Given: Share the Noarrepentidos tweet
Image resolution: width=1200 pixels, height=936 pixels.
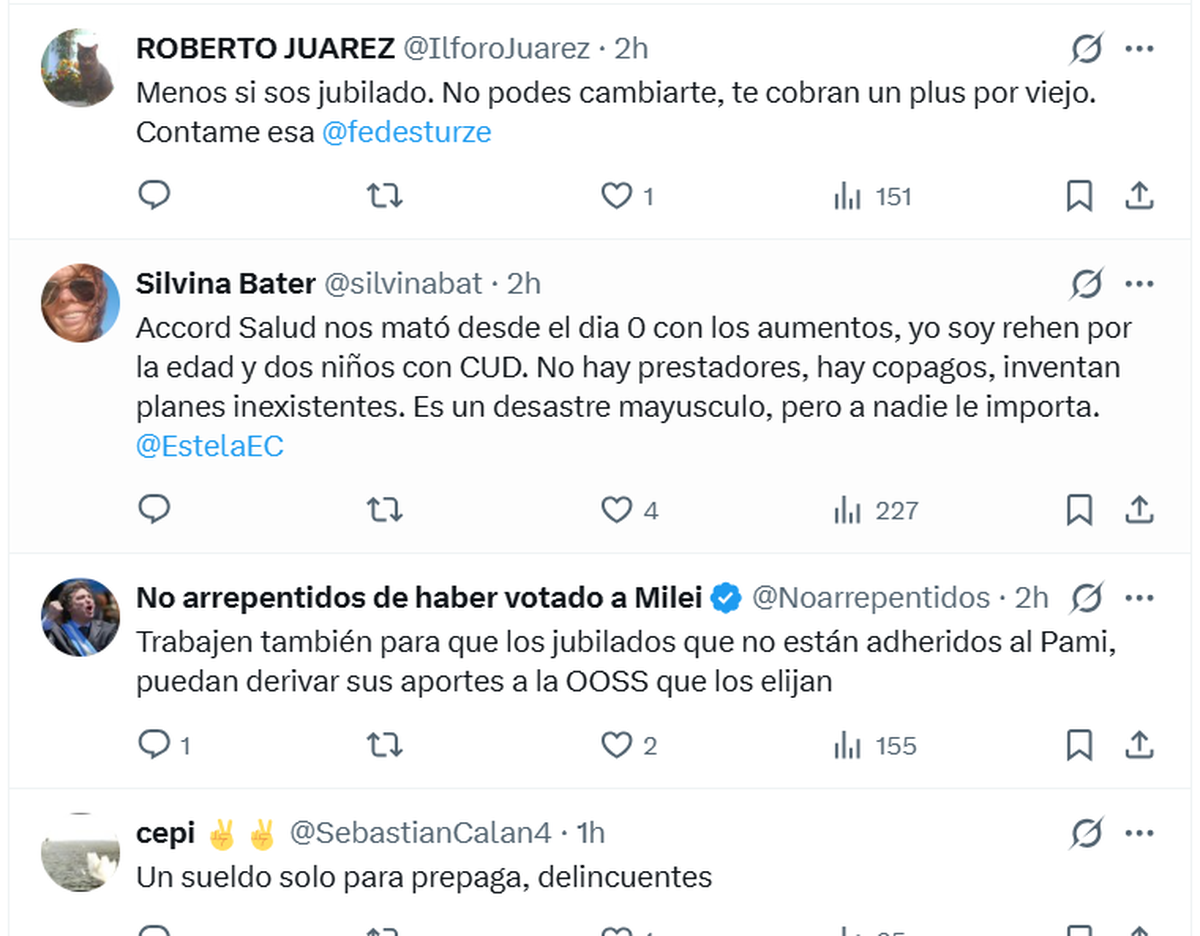Looking at the screenshot, I should 1140,745.
